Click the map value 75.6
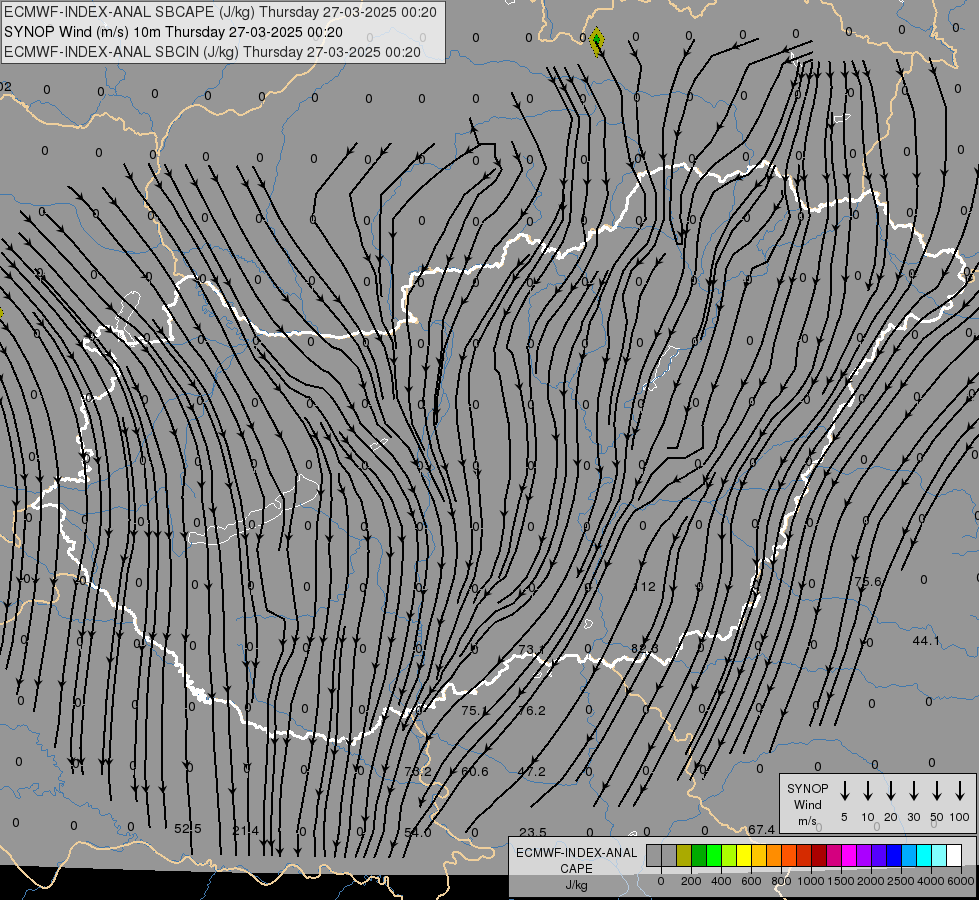 868,581
